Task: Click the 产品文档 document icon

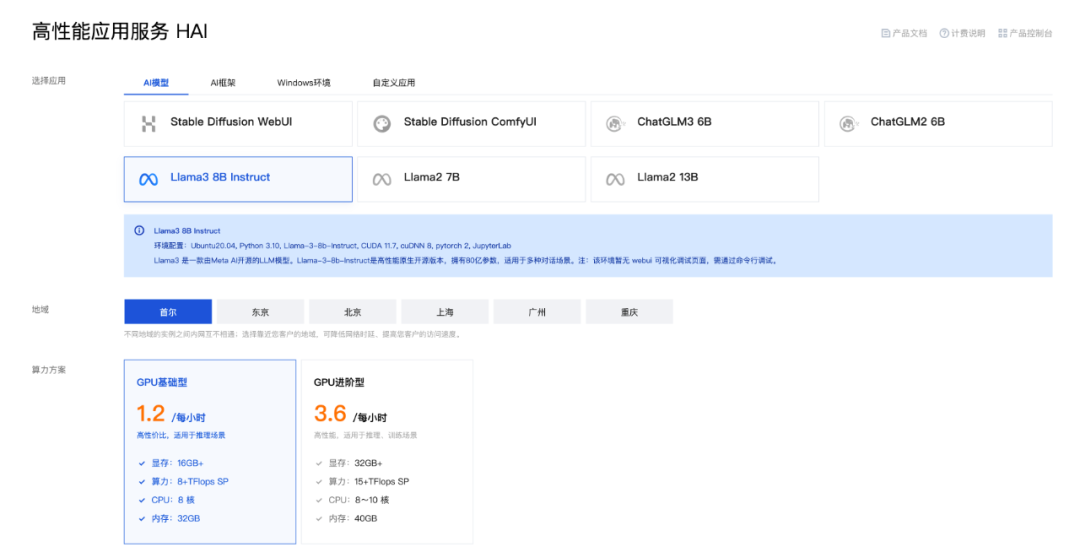Action: tap(886, 33)
